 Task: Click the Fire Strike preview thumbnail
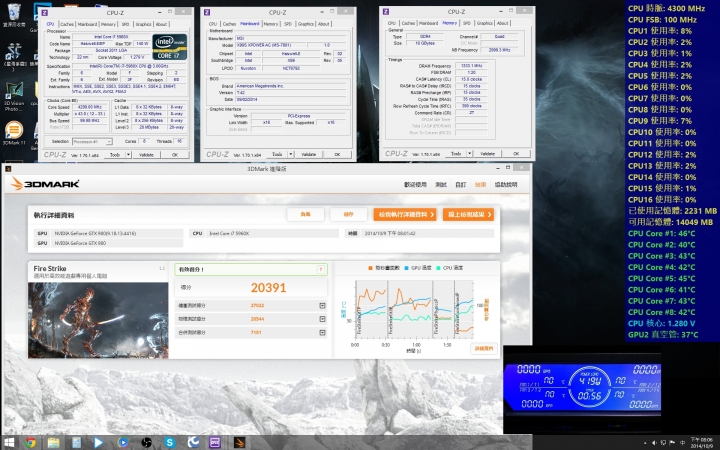(98, 320)
